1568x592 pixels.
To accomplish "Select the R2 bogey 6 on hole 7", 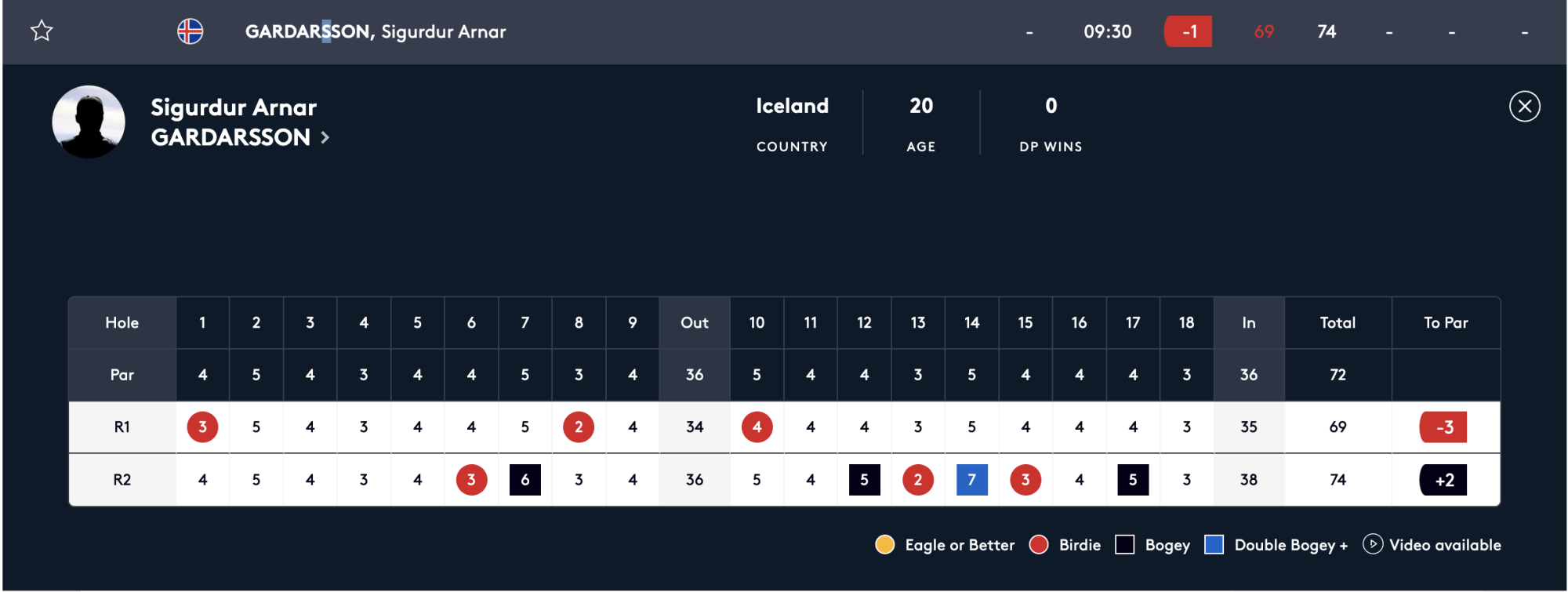I will 524,480.
